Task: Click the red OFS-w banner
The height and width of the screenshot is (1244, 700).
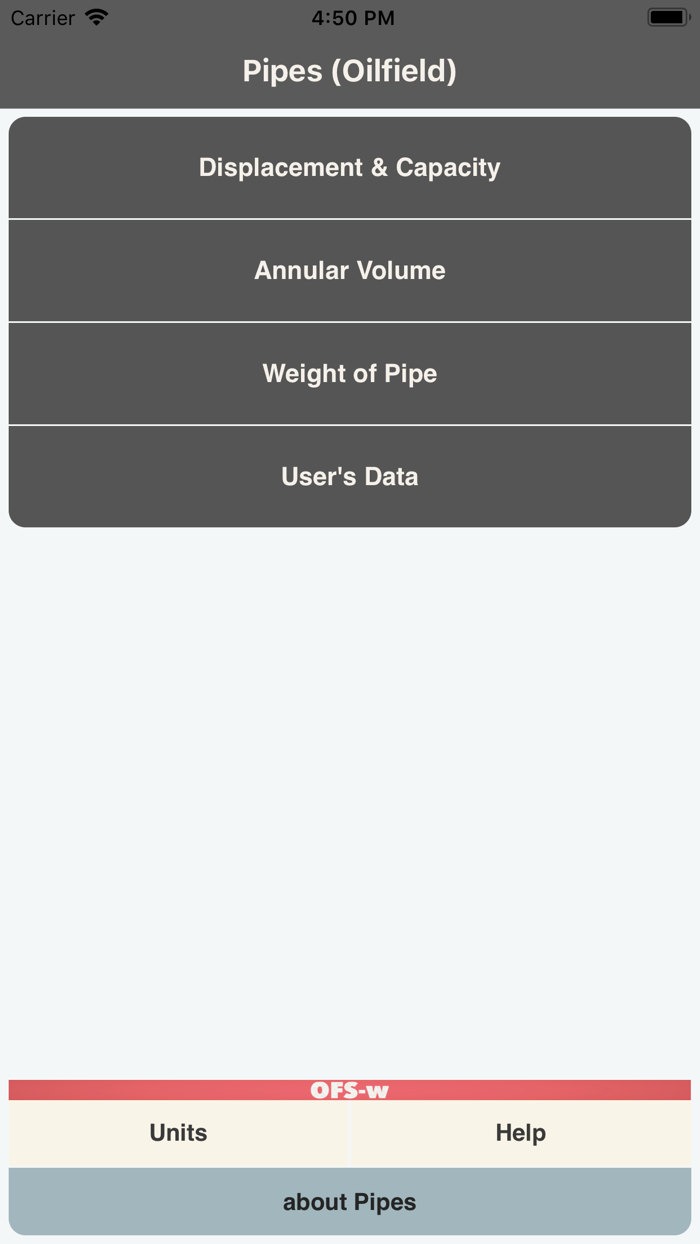Action: coord(150,1090)
